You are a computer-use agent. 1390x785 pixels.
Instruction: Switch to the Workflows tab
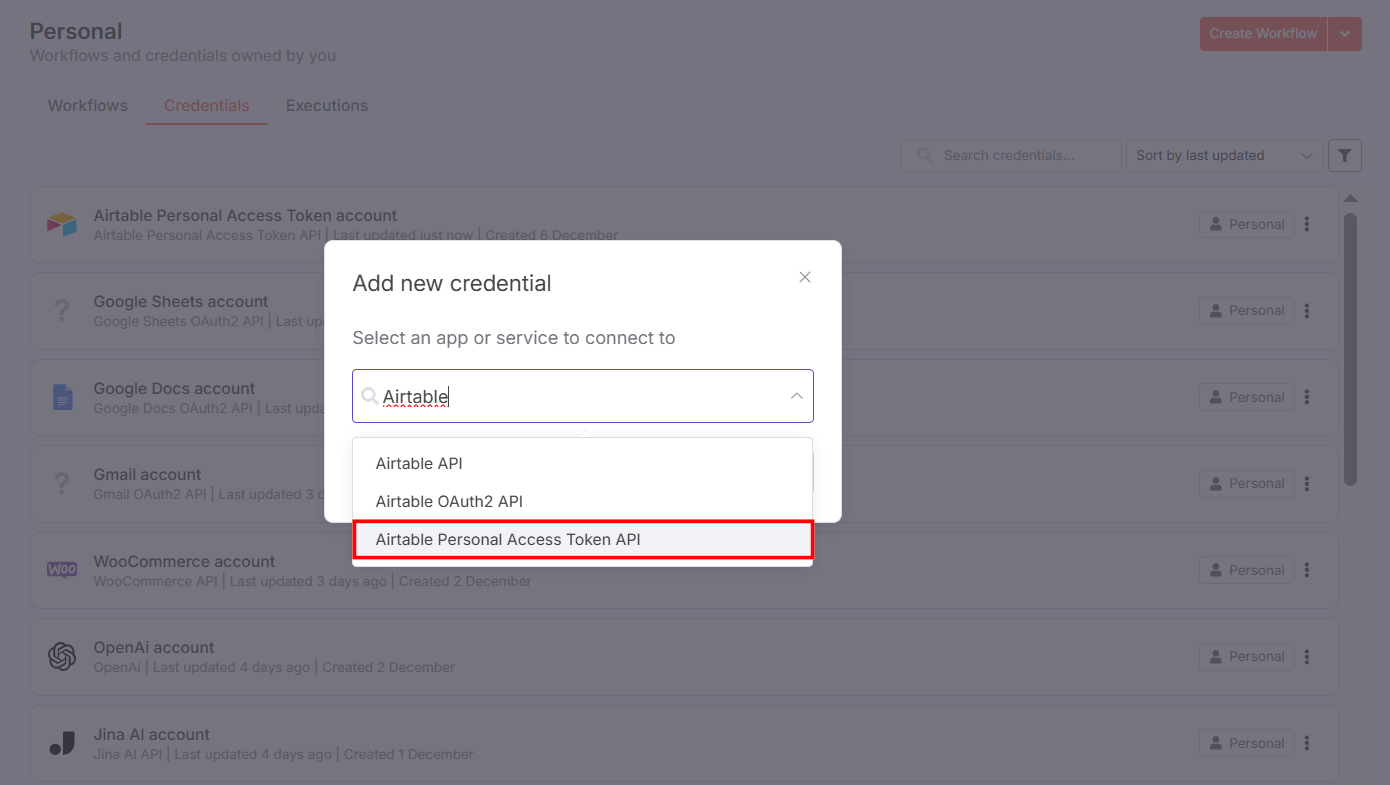click(88, 105)
